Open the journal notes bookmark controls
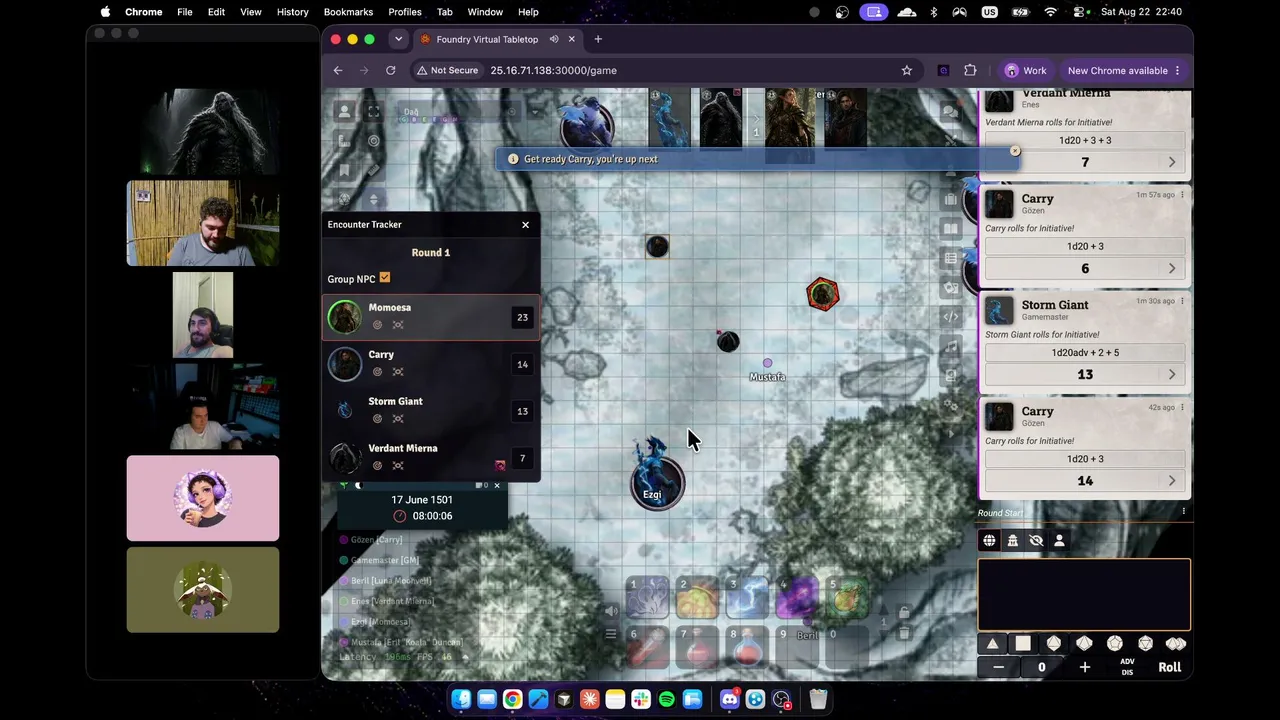 point(345,170)
